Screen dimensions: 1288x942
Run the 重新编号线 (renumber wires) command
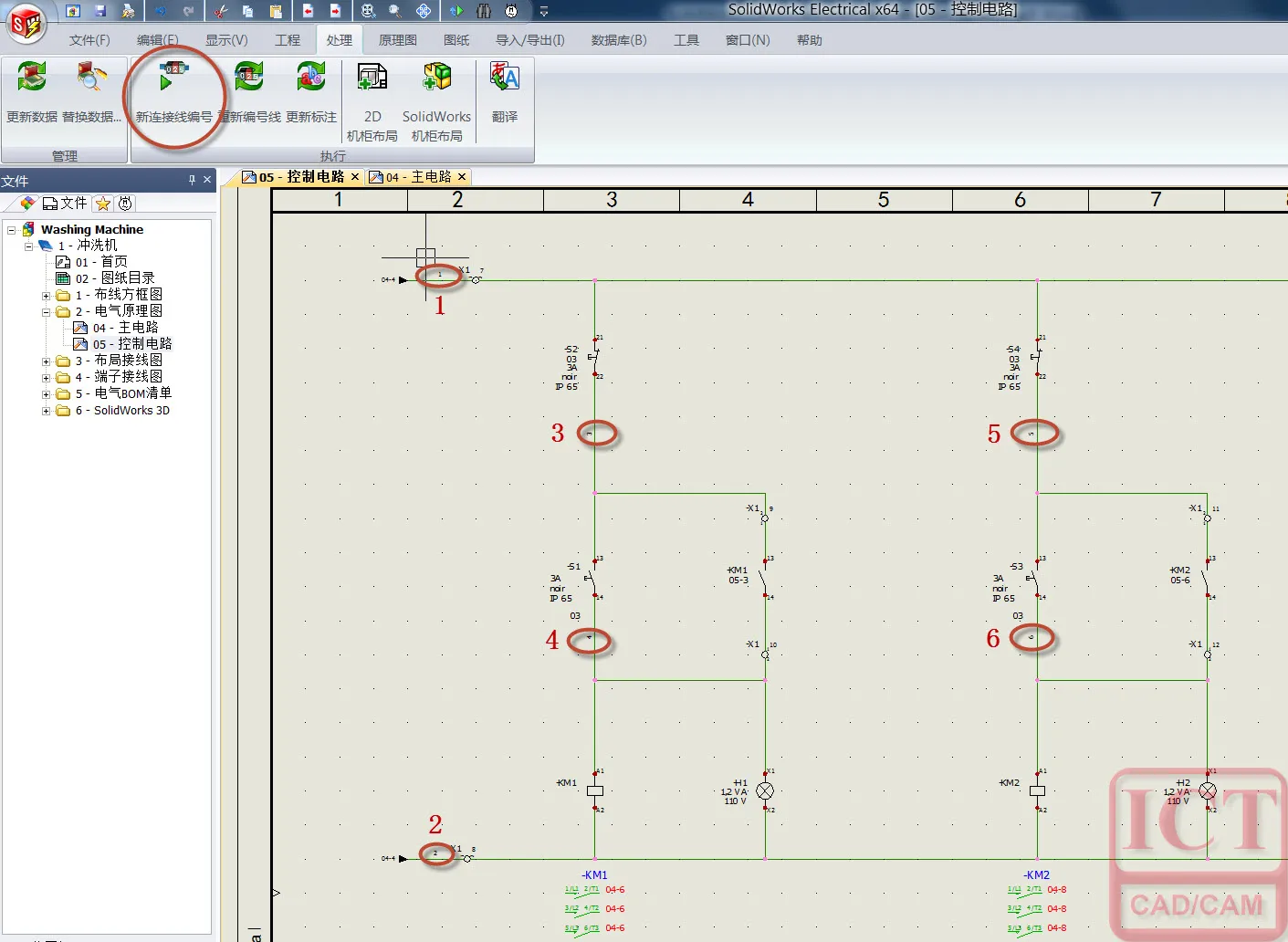pos(248,78)
